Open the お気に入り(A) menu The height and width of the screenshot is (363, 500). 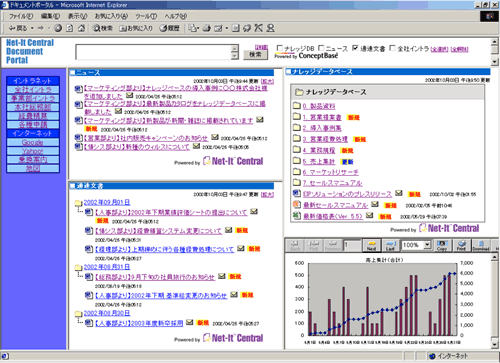pos(111,16)
